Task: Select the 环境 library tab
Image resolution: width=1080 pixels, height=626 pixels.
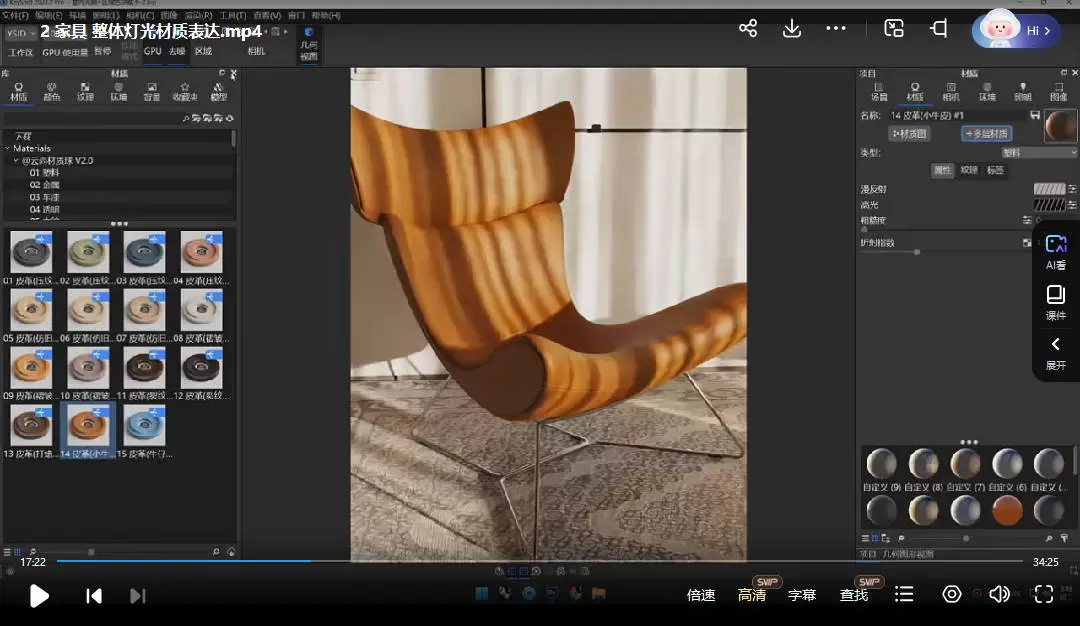Action: tap(118, 92)
